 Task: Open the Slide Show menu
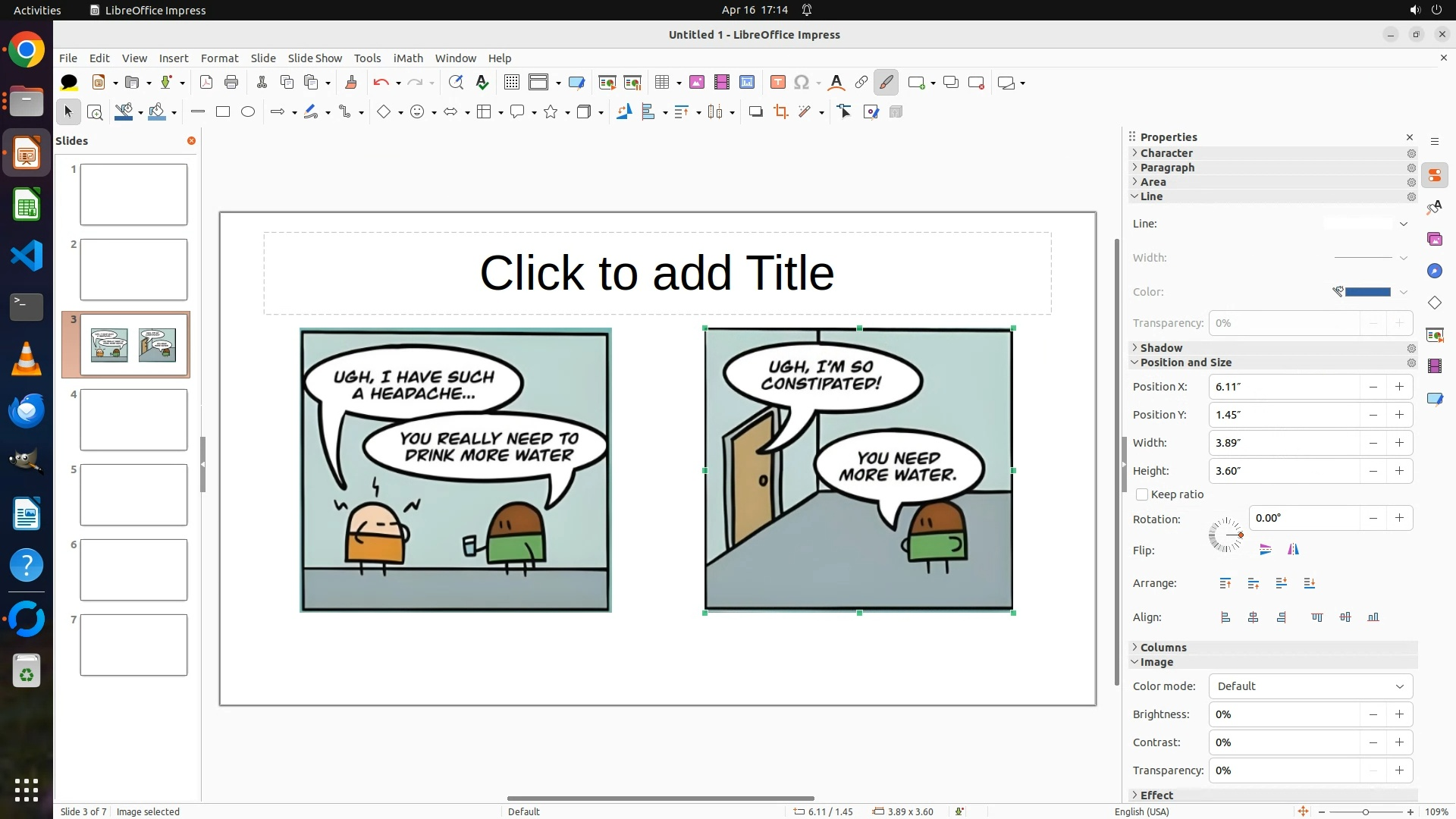click(x=314, y=58)
